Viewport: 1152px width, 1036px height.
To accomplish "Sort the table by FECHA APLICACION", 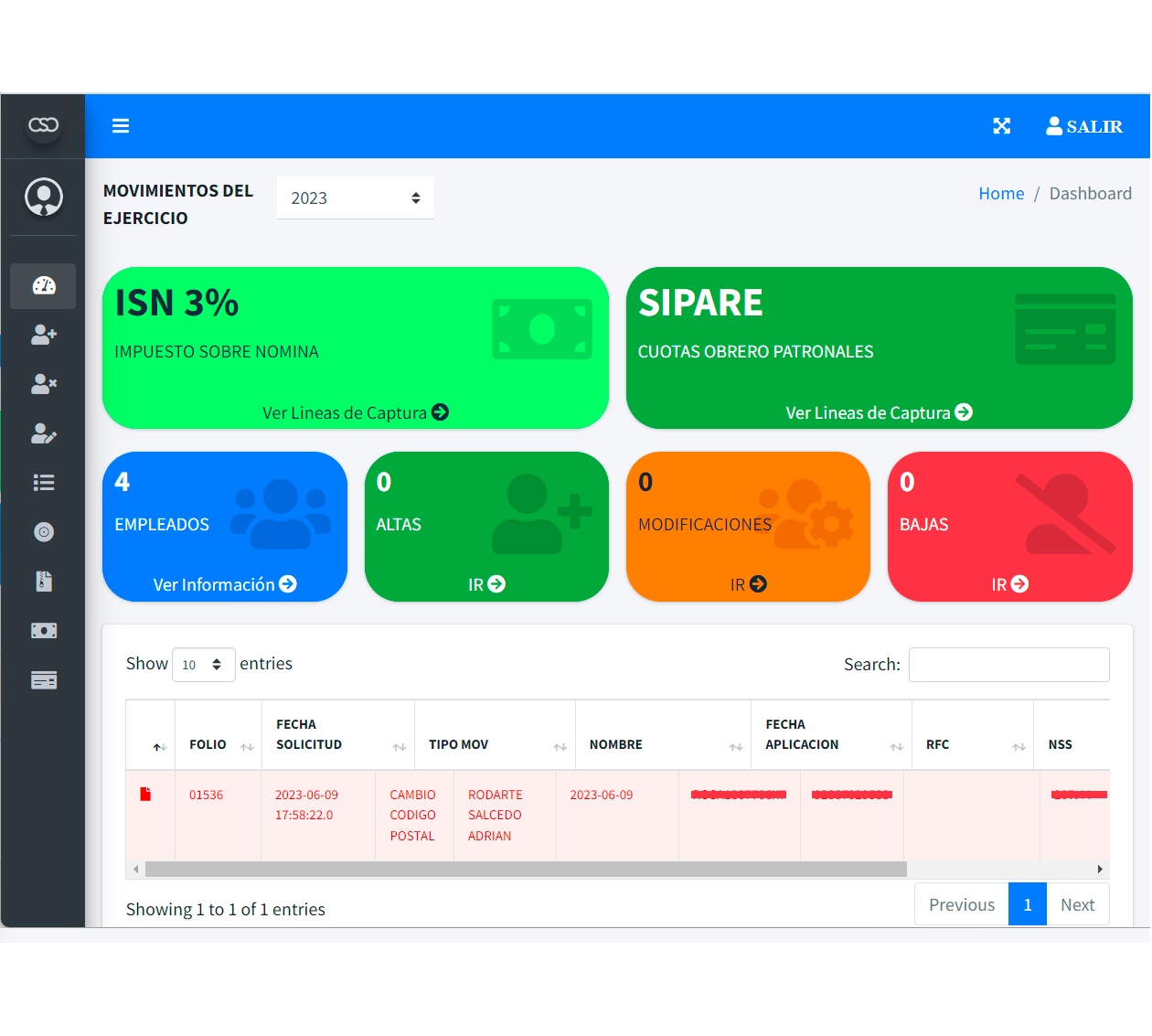I will tap(831, 736).
